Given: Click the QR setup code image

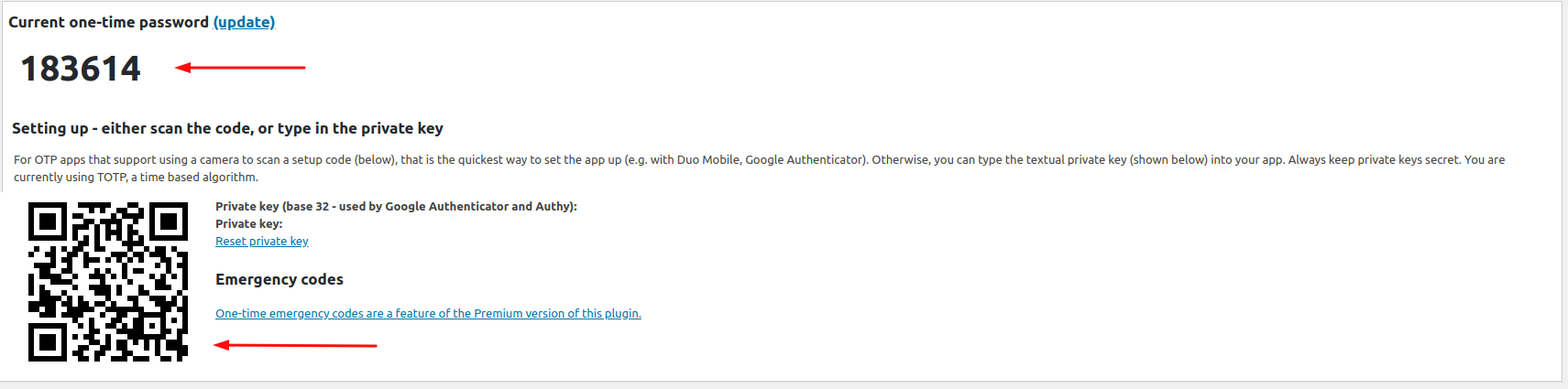Looking at the screenshot, I should coord(108,282).
